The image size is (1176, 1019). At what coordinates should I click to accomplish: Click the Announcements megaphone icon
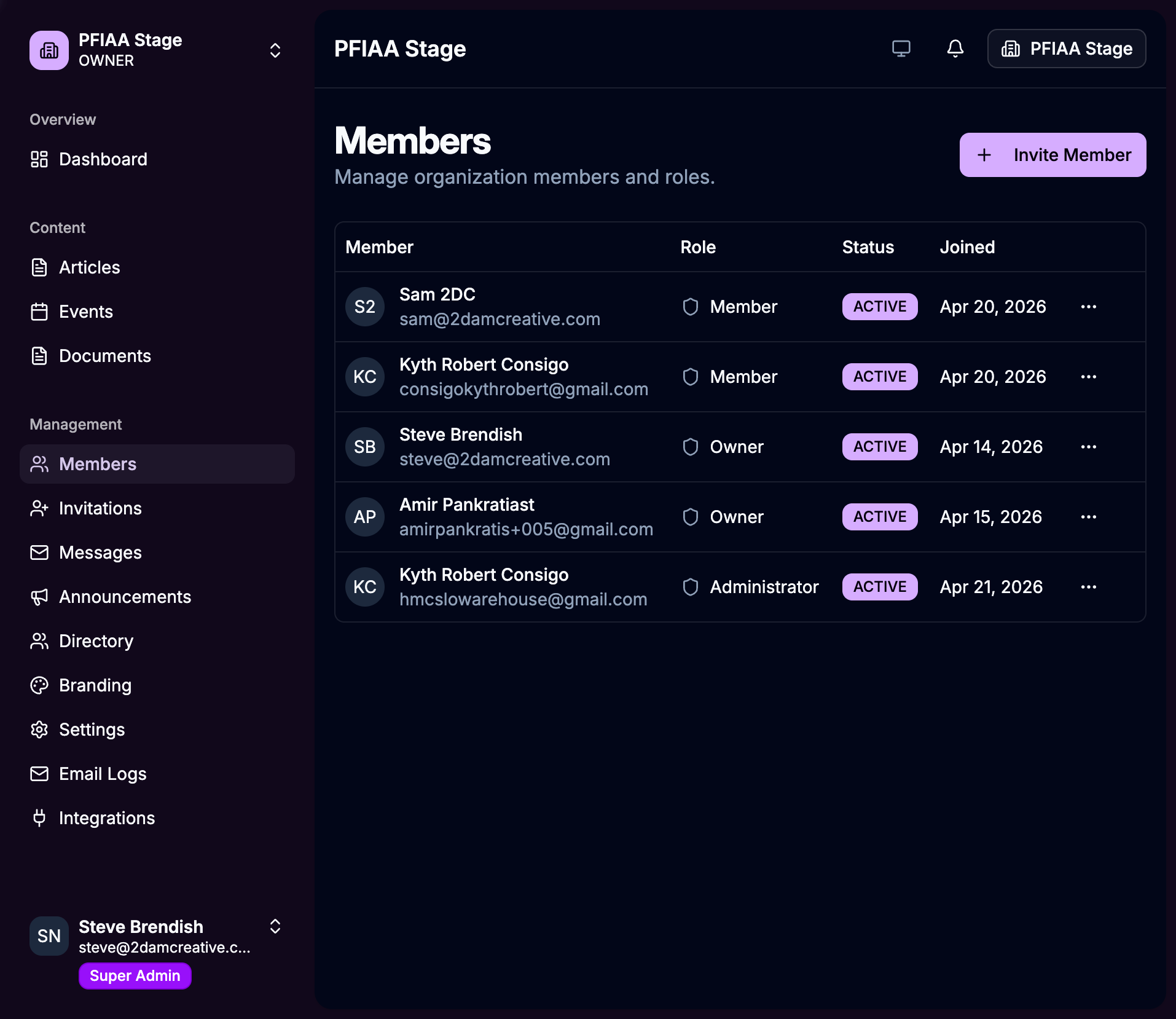(39, 597)
